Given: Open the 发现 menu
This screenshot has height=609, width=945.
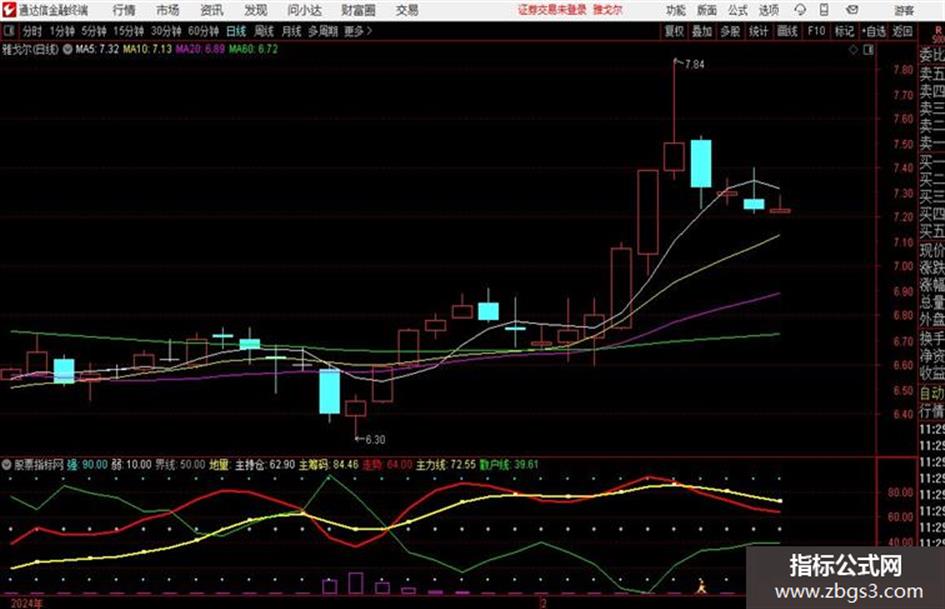Looking at the screenshot, I should [x=256, y=10].
